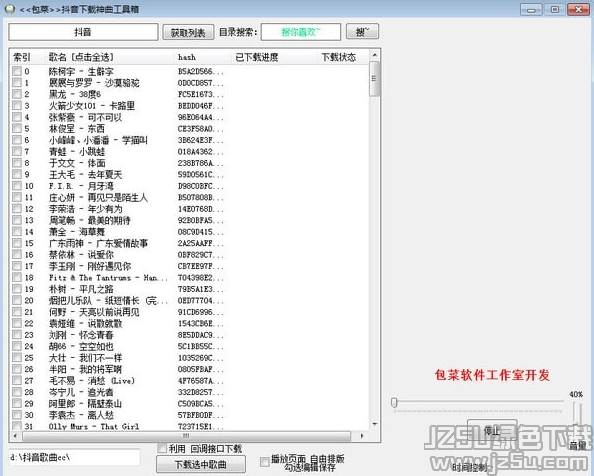Select song 李玉刚 - 刚好遇见你
This screenshot has height=476, width=594.
(x=90, y=266)
